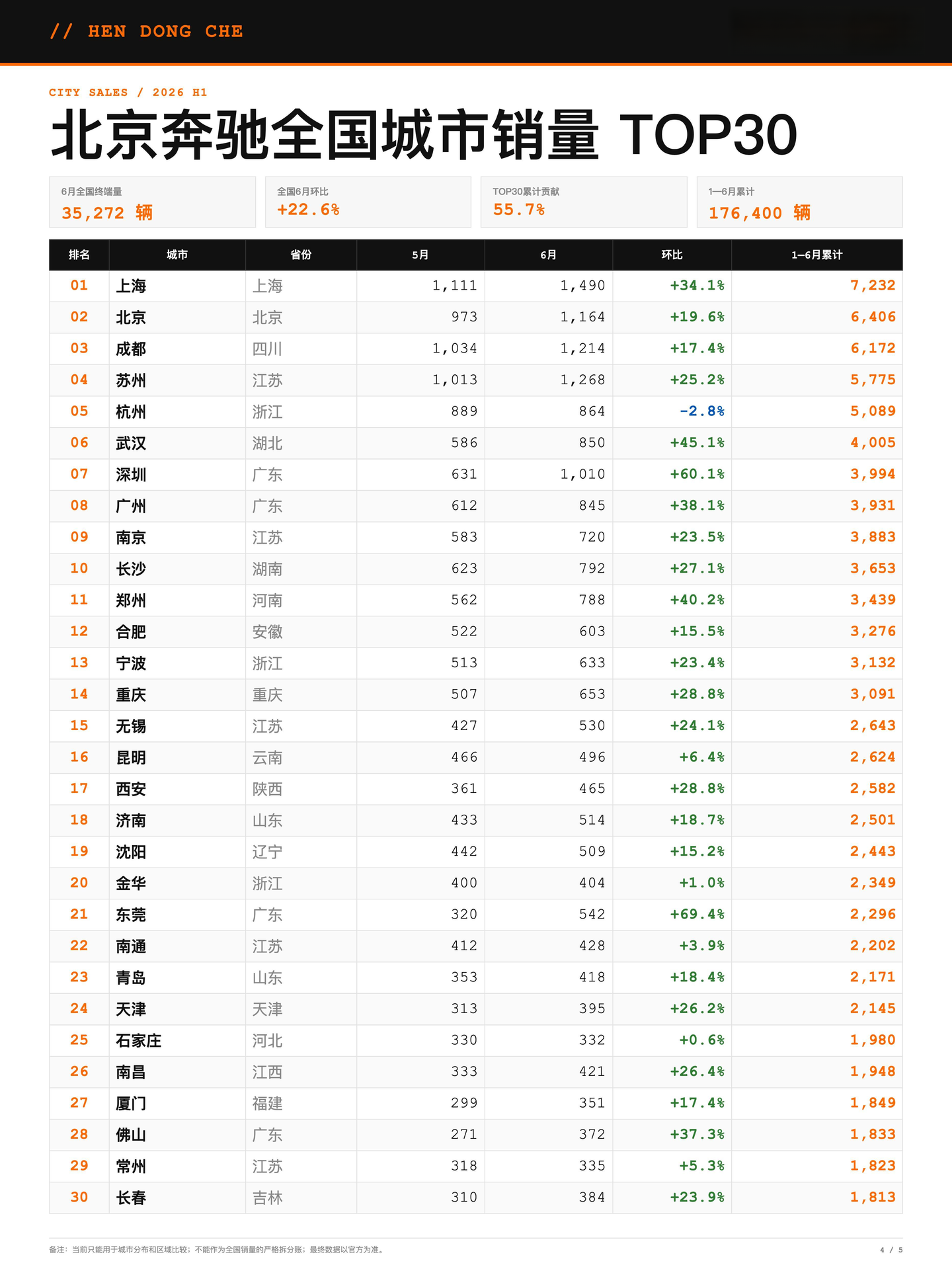Click the 环比 column header
Image resolution: width=952 pixels, height=1273 pixels.
click(672, 255)
